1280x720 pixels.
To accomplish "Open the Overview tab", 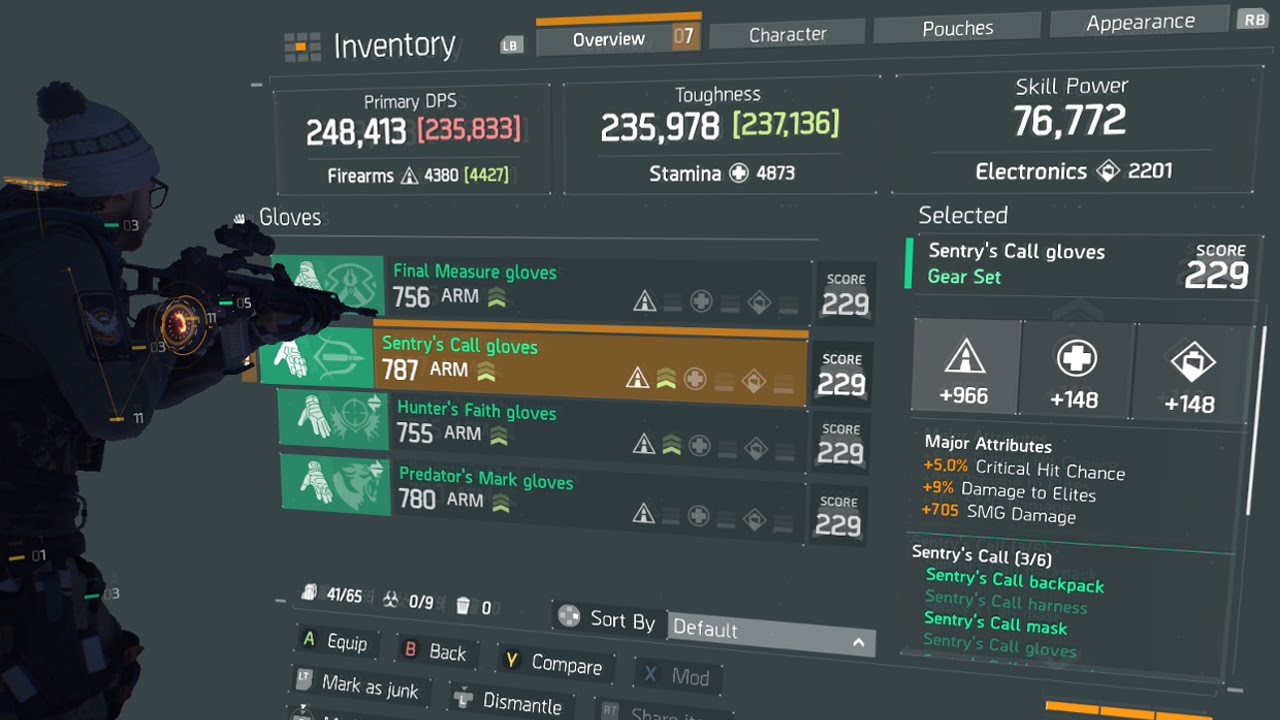I will 618,39.
